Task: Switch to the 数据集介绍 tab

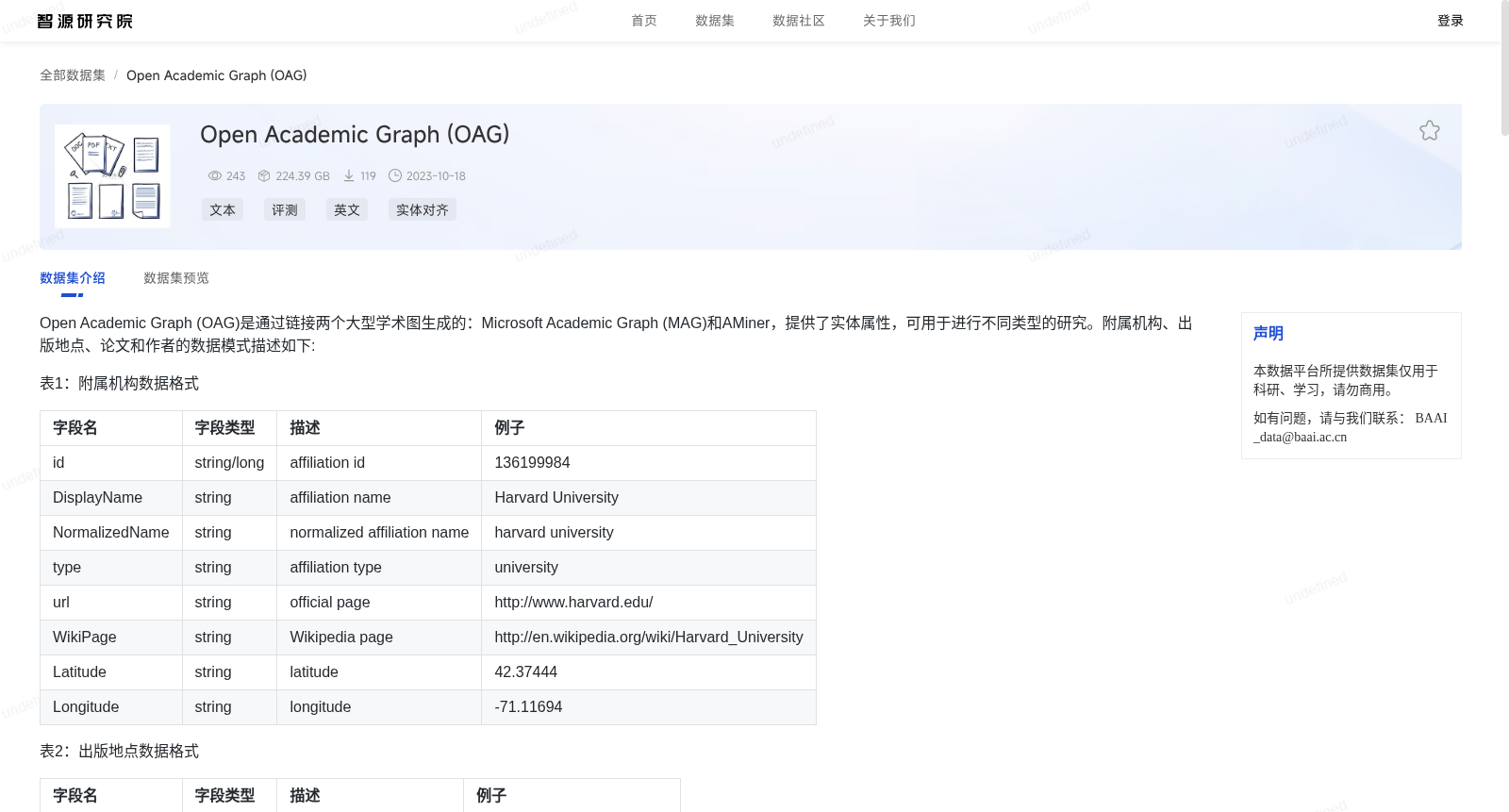Action: 73,278
